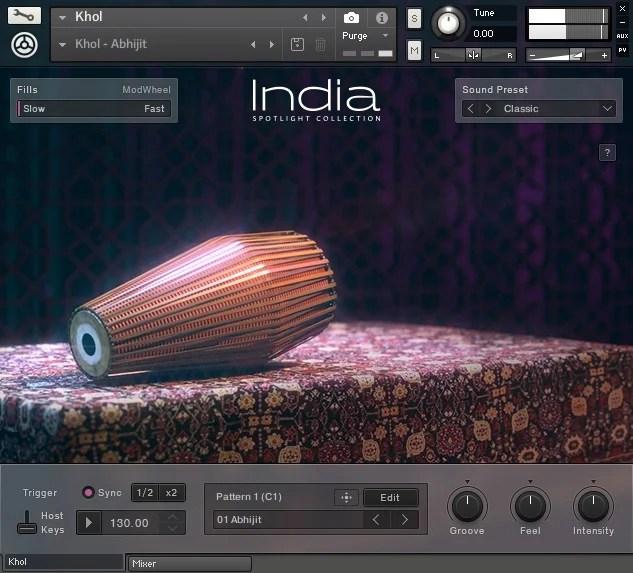
Task: Mute the Khol instrument
Action: click(414, 50)
